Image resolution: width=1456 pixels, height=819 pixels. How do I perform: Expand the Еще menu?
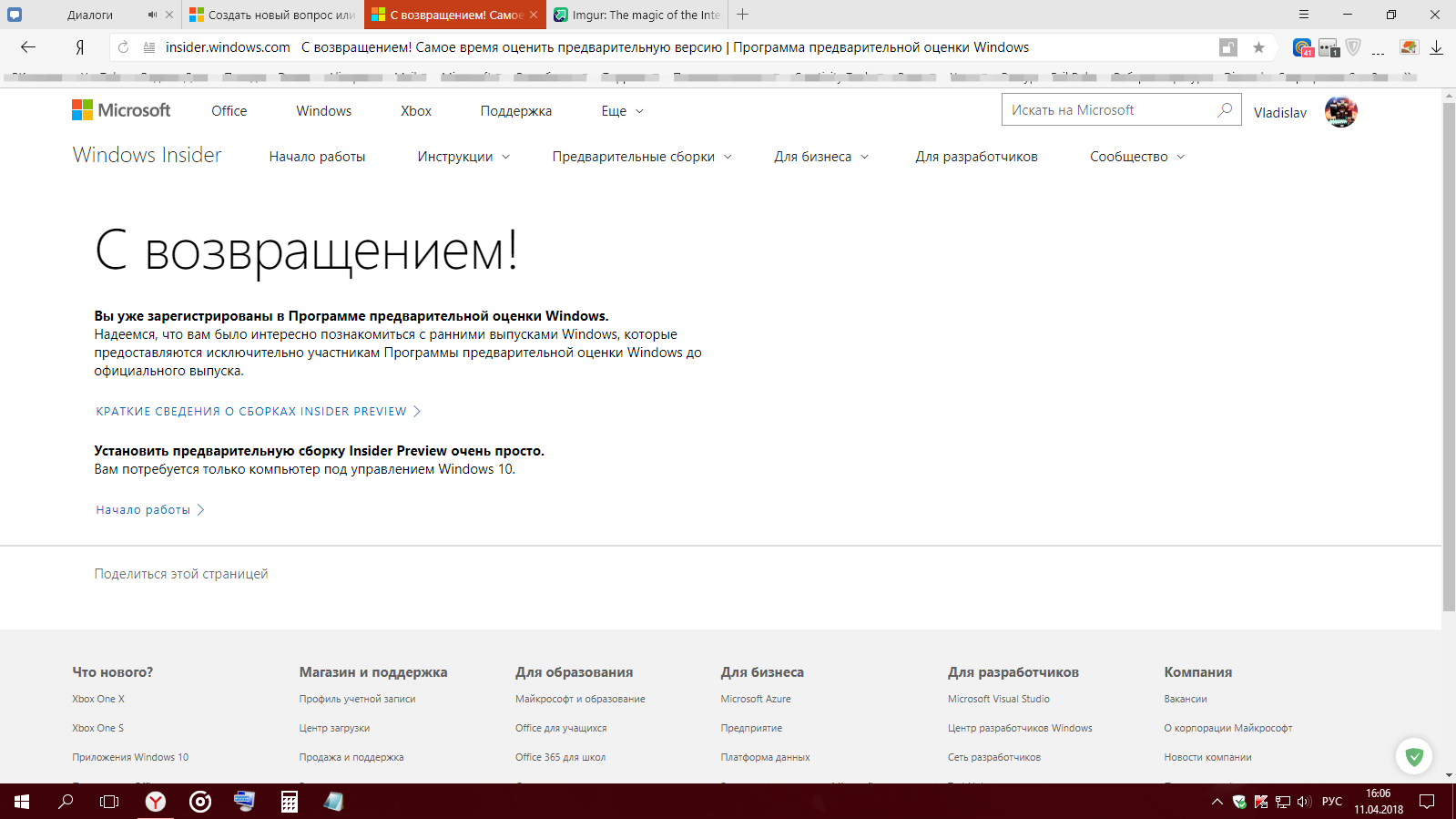(623, 111)
